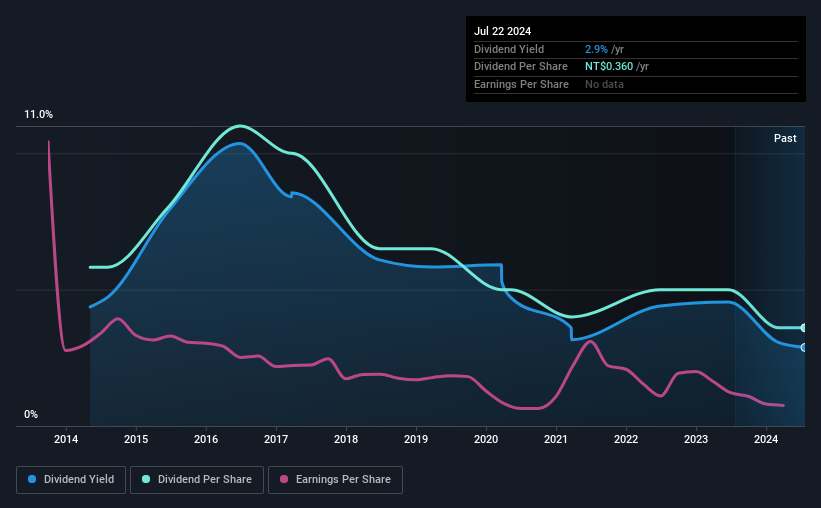The image size is (821, 508).
Task: Click the teal Dividend Per Share legend dot
Action: pyautogui.click(x=146, y=479)
